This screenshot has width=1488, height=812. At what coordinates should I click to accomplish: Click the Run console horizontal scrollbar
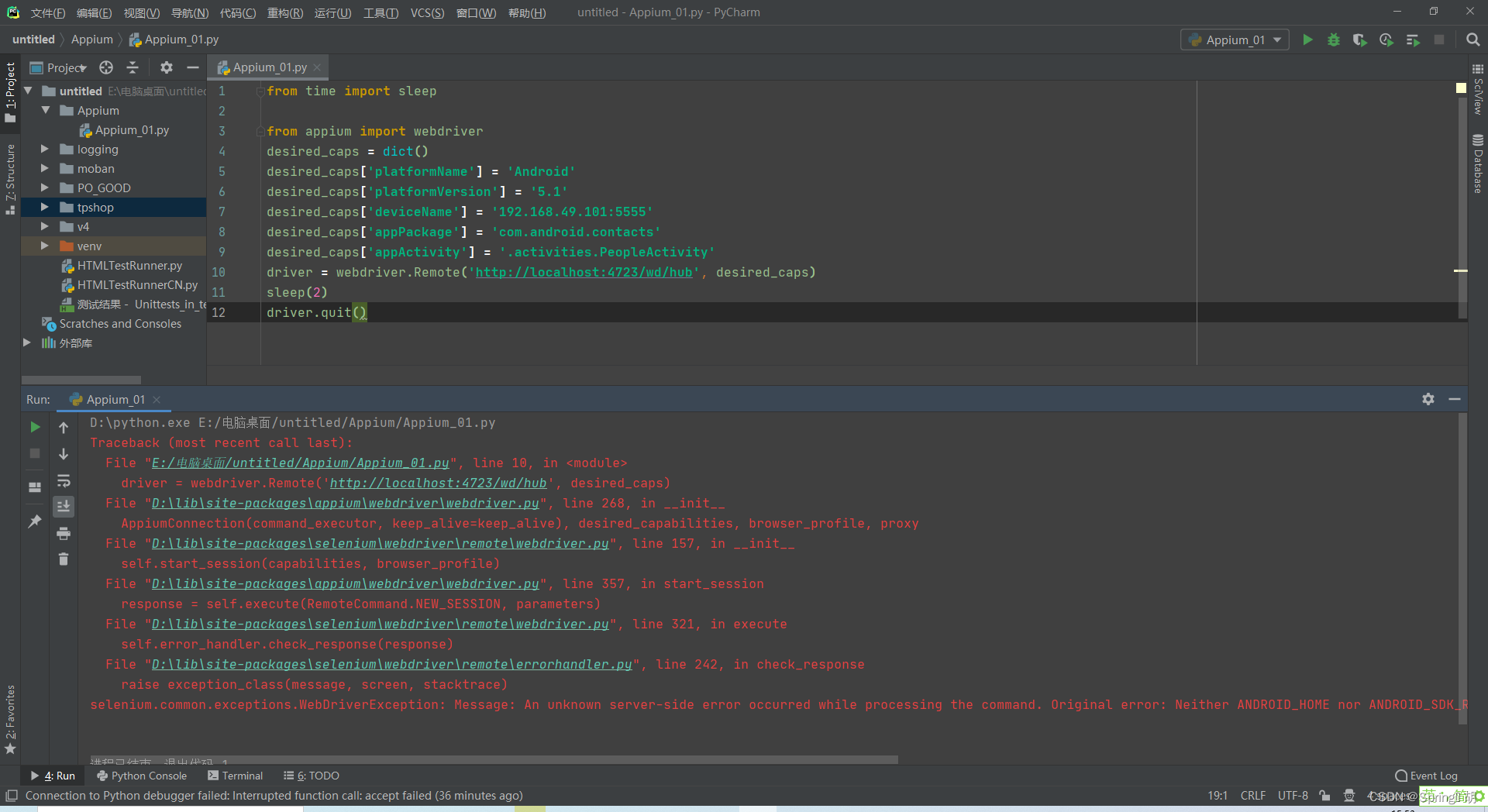coord(494,759)
